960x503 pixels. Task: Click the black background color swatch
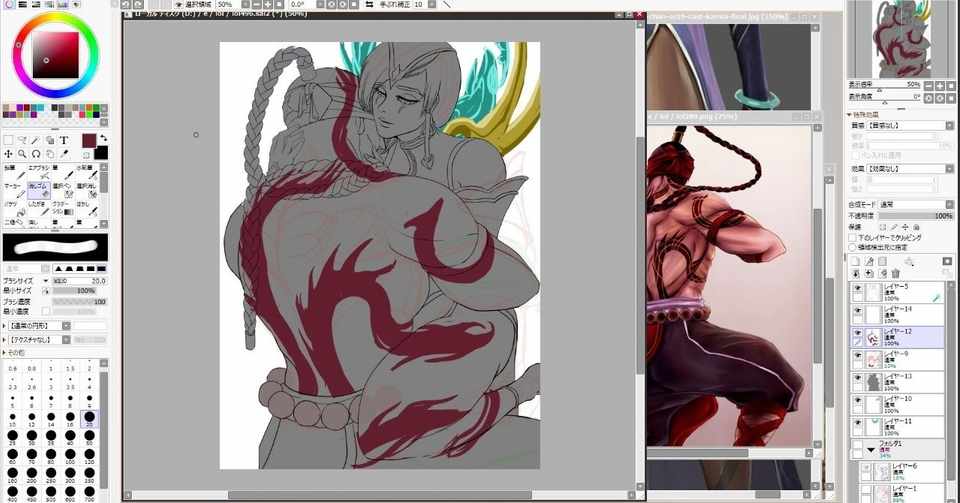[x=102, y=152]
